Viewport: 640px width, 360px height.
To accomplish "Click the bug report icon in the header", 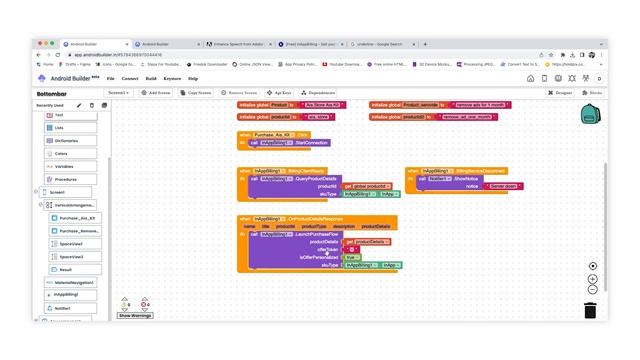I will pyautogui.click(x=572, y=79).
